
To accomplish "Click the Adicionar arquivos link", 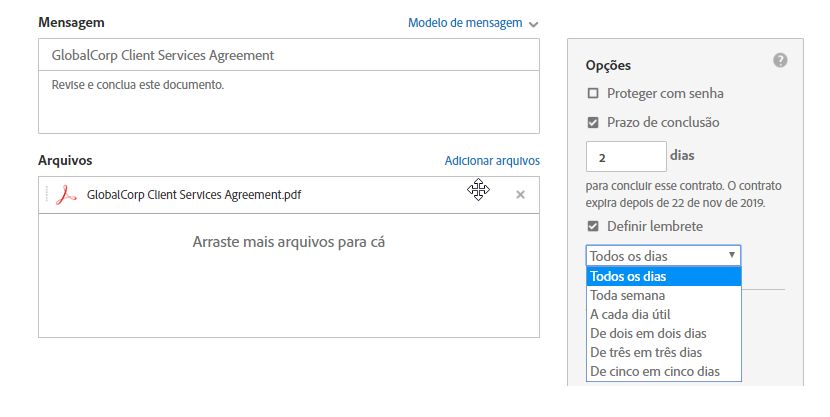I will tap(492, 161).
